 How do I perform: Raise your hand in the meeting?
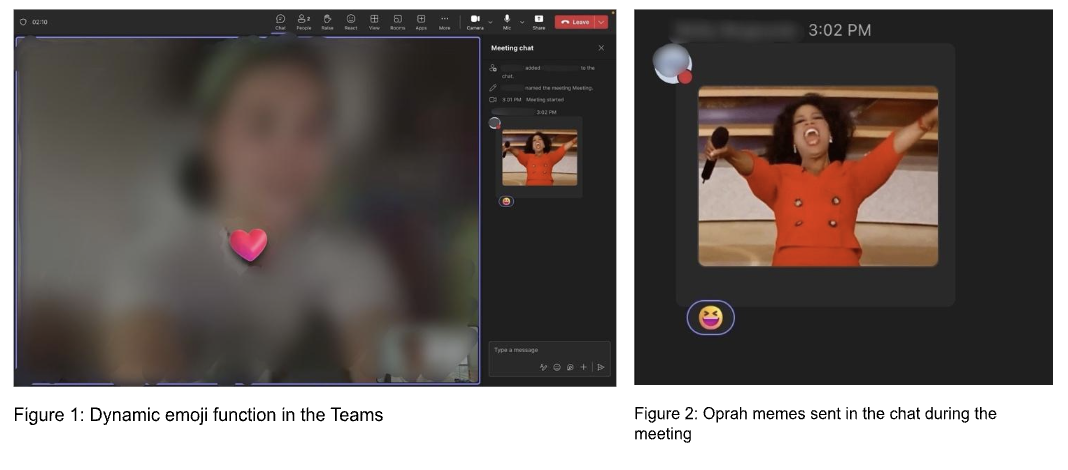(x=327, y=21)
